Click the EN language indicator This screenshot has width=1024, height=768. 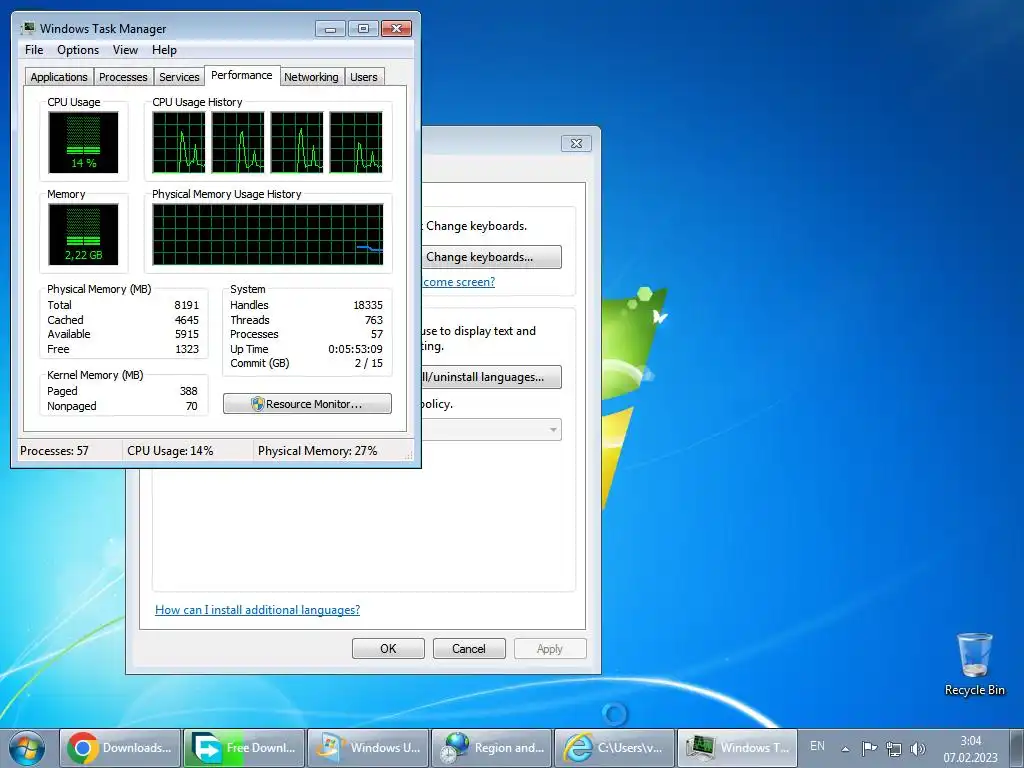click(817, 746)
